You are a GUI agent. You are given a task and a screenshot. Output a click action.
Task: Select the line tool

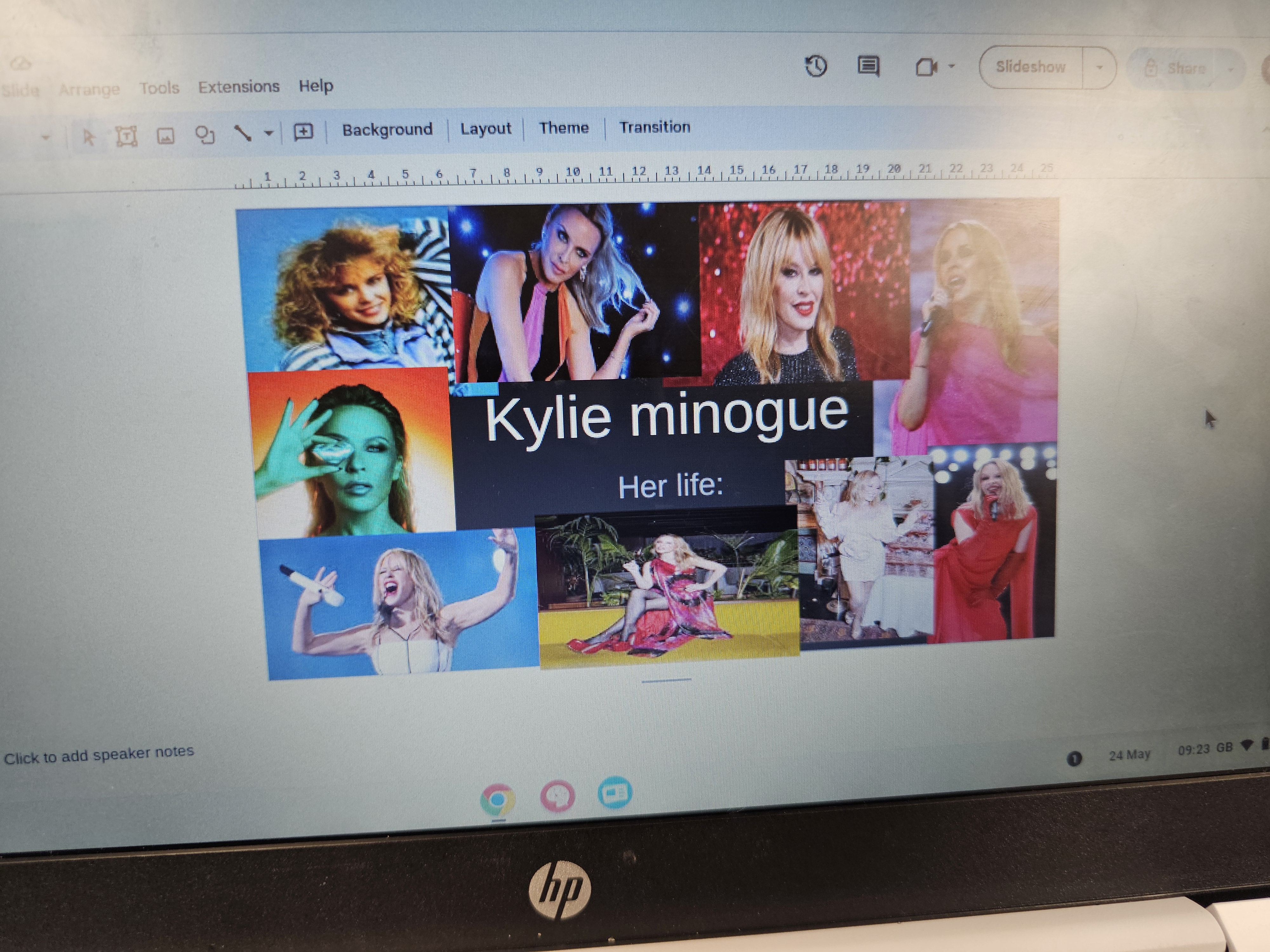click(243, 133)
